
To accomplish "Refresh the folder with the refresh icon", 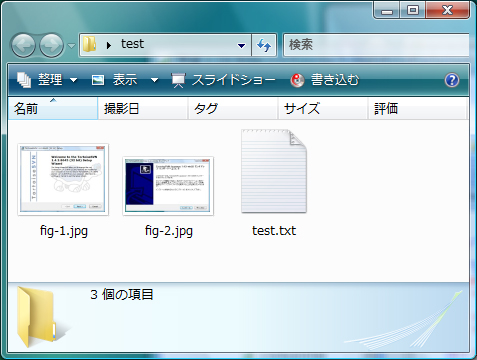I will (264, 45).
